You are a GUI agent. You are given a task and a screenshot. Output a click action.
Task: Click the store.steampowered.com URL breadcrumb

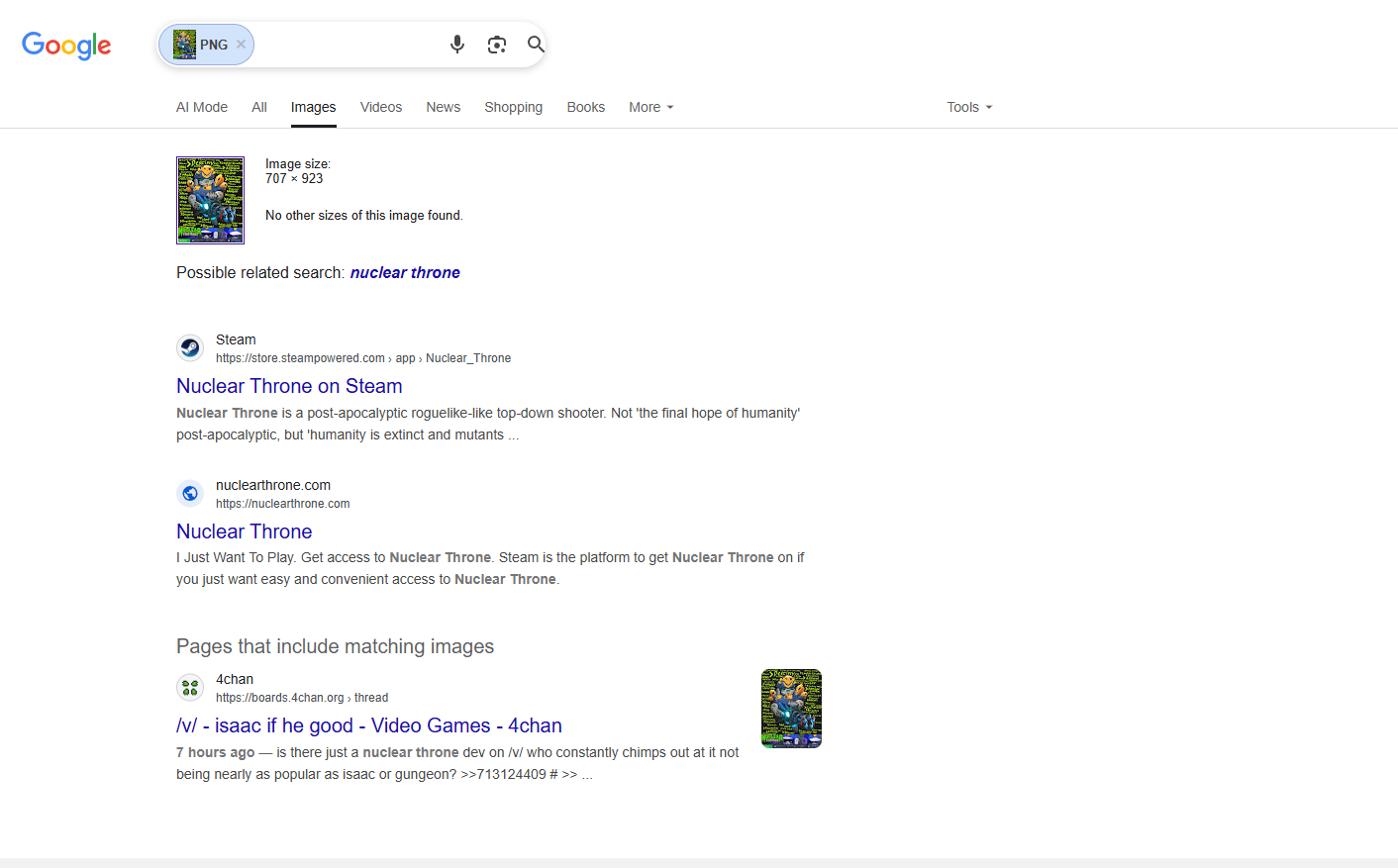tap(363, 358)
